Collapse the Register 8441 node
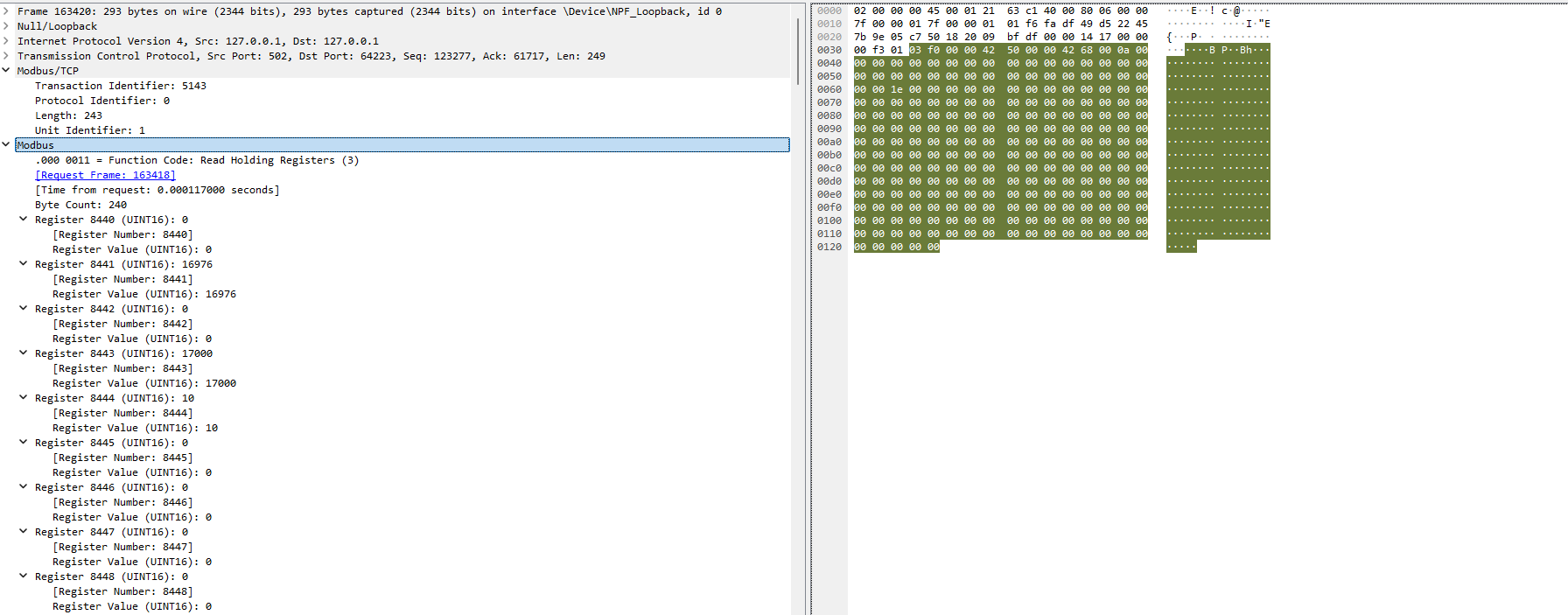Viewport: 1568px width, 615px height. click(x=24, y=264)
